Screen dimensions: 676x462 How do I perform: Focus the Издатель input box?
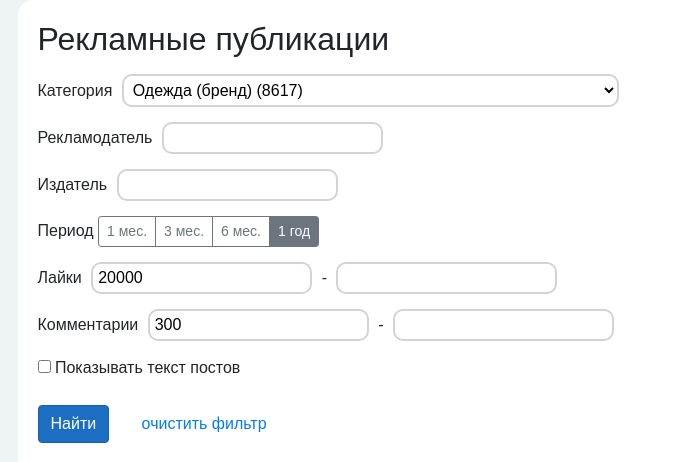227,185
